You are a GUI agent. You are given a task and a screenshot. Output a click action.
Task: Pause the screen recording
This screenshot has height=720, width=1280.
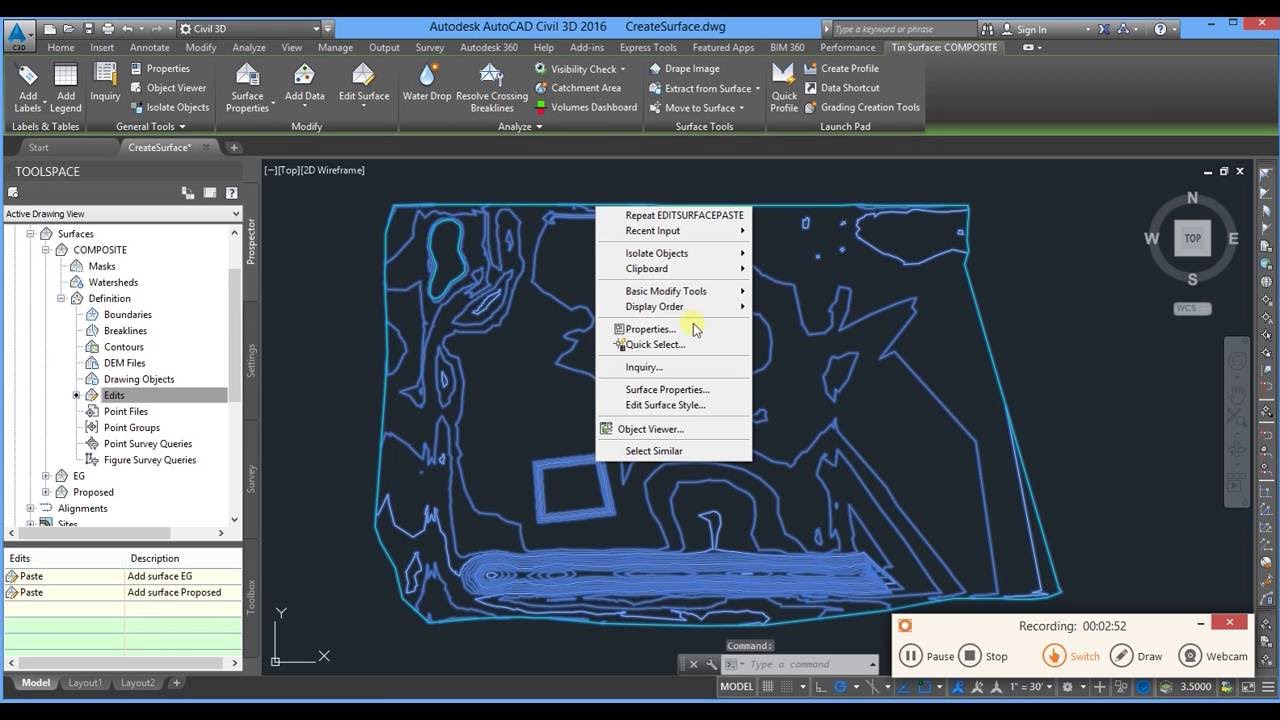point(927,656)
